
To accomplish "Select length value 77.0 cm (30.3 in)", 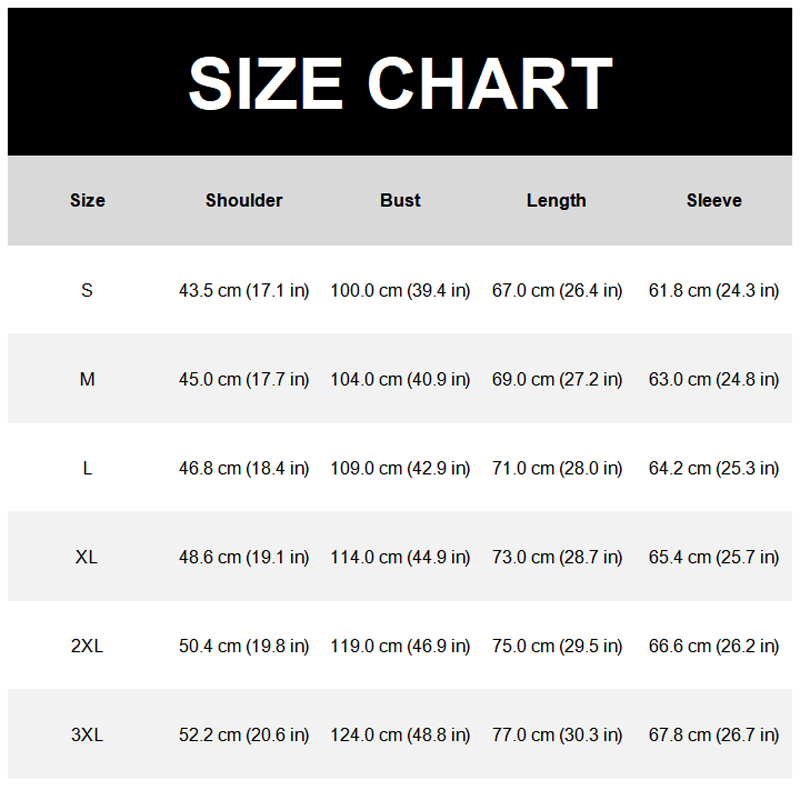I will coord(557,735).
